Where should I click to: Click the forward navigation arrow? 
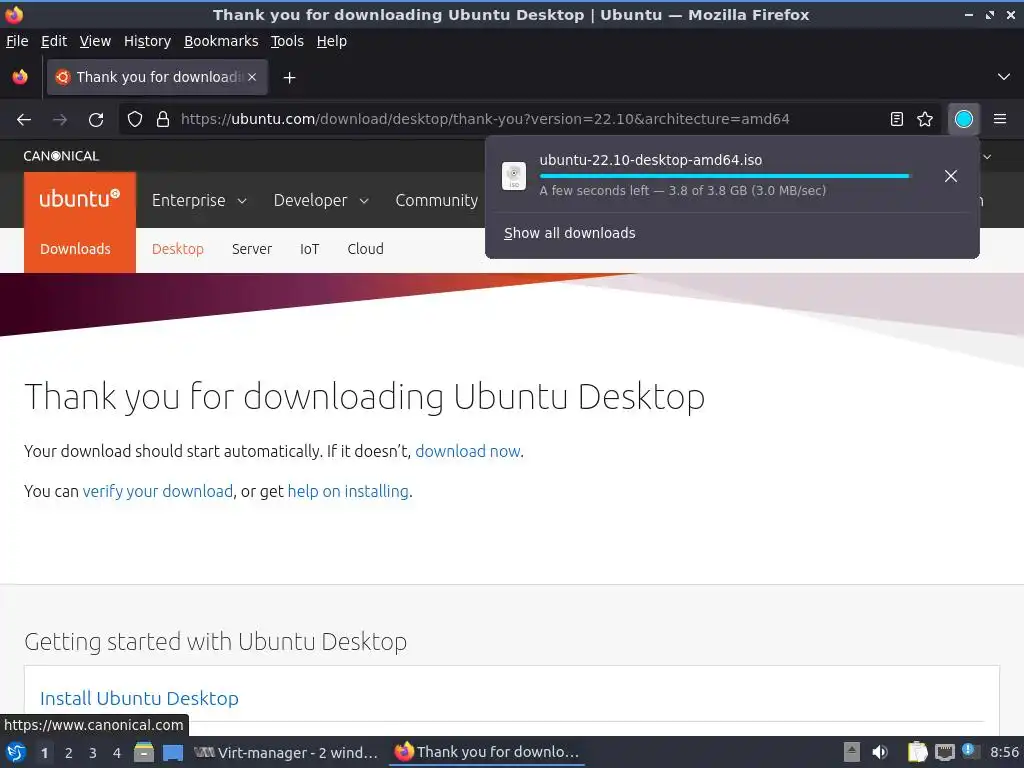pos(60,120)
